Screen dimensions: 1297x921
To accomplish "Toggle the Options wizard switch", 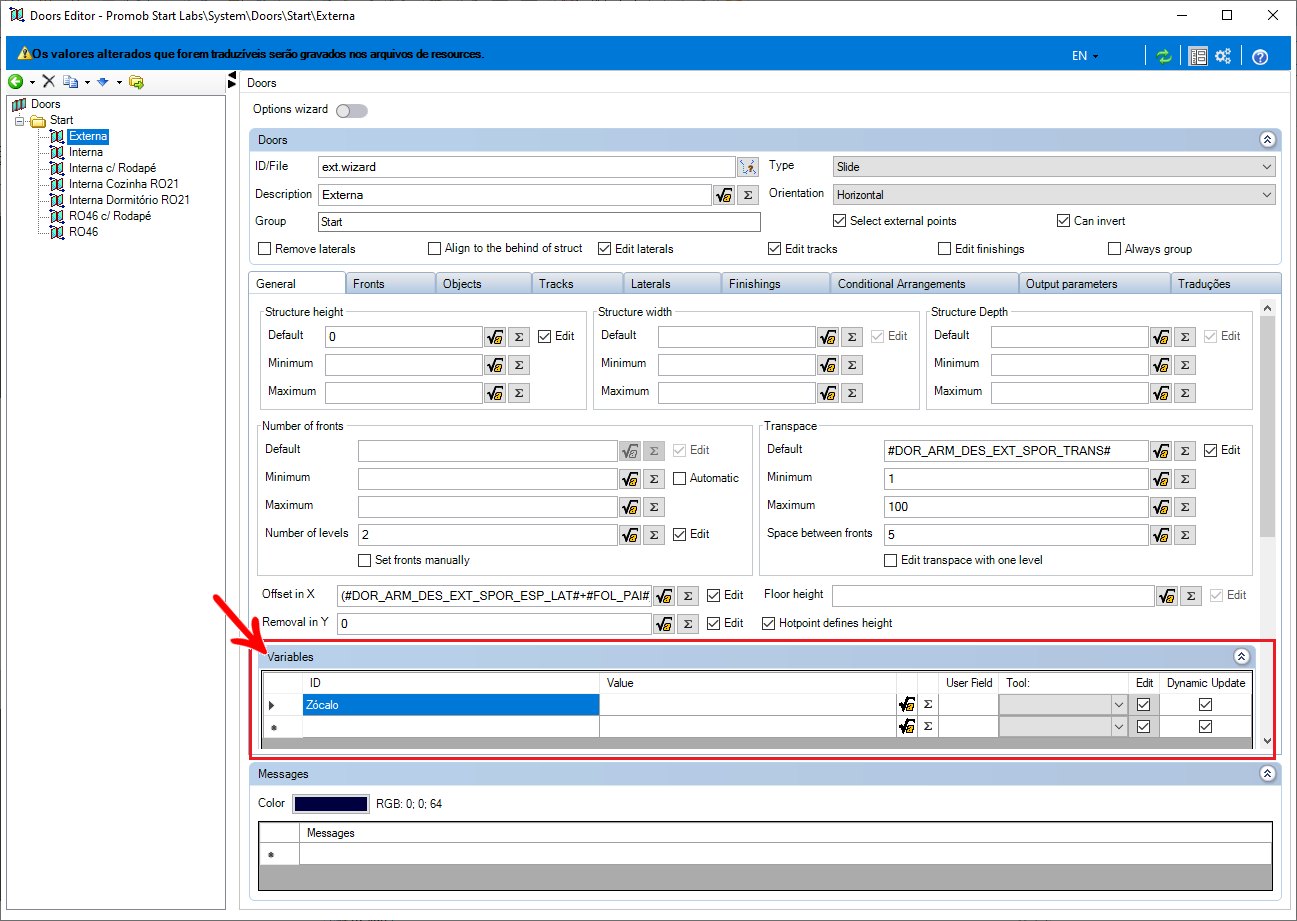I will 352,110.
